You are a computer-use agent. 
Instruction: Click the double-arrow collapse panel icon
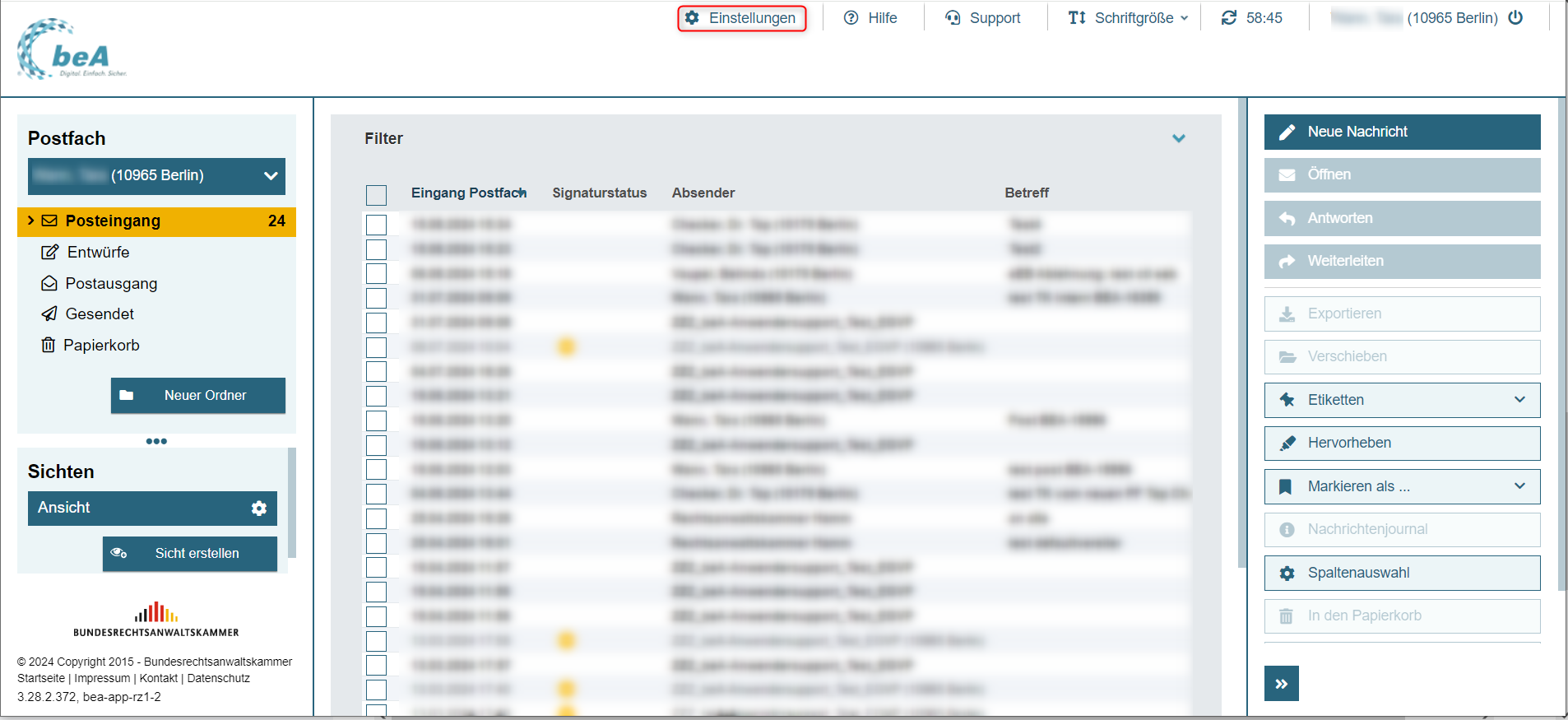pos(1281,684)
